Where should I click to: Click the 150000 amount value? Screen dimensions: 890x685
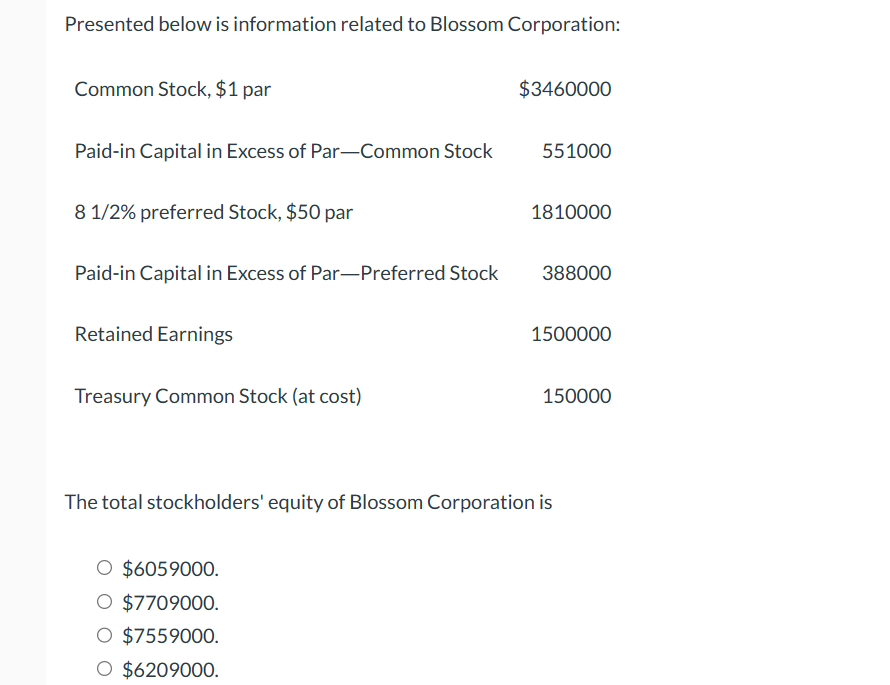click(x=577, y=395)
